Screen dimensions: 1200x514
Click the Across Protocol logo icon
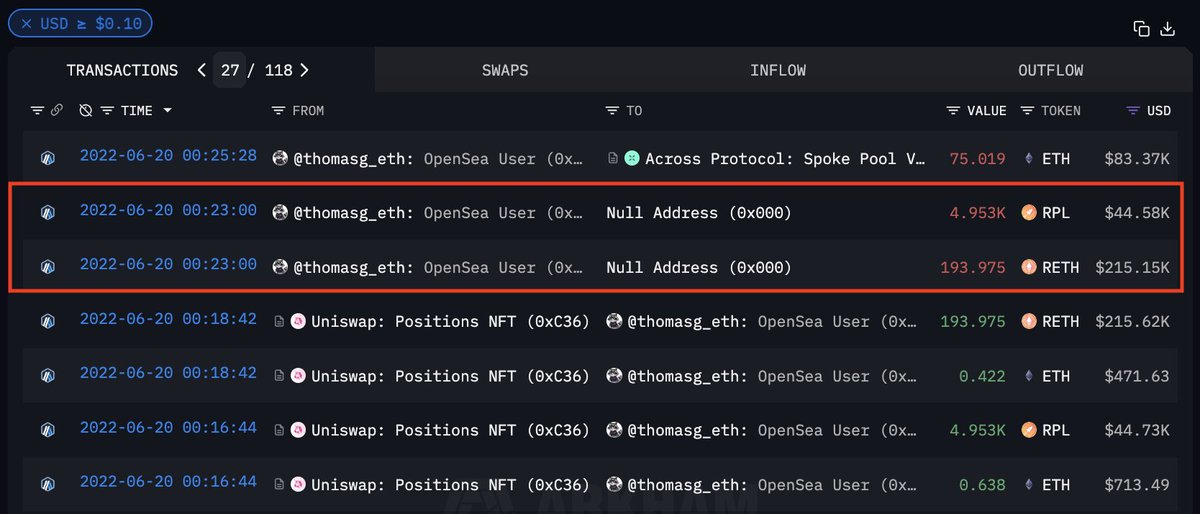632,158
